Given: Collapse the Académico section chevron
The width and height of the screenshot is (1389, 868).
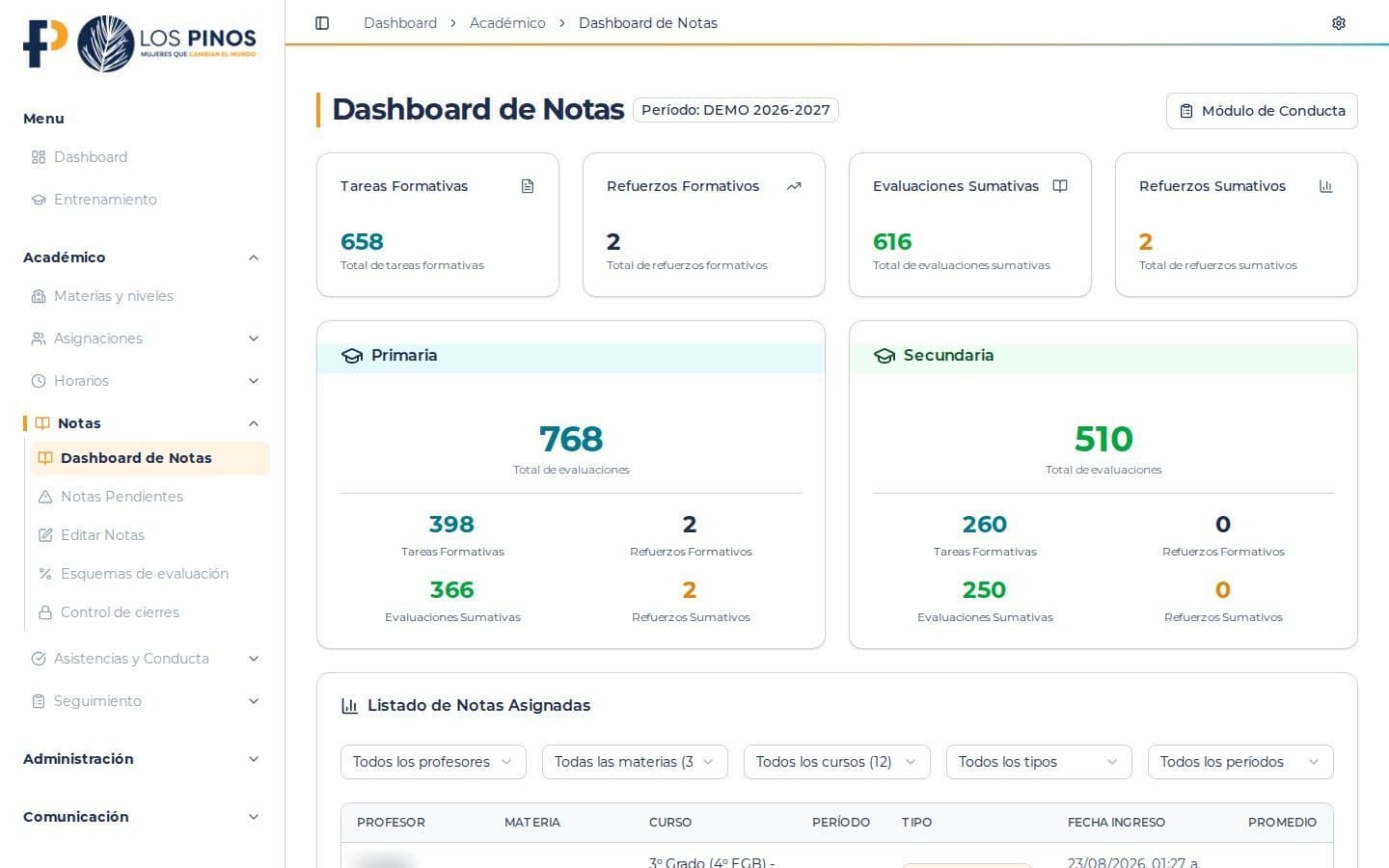Looking at the screenshot, I should (x=254, y=258).
